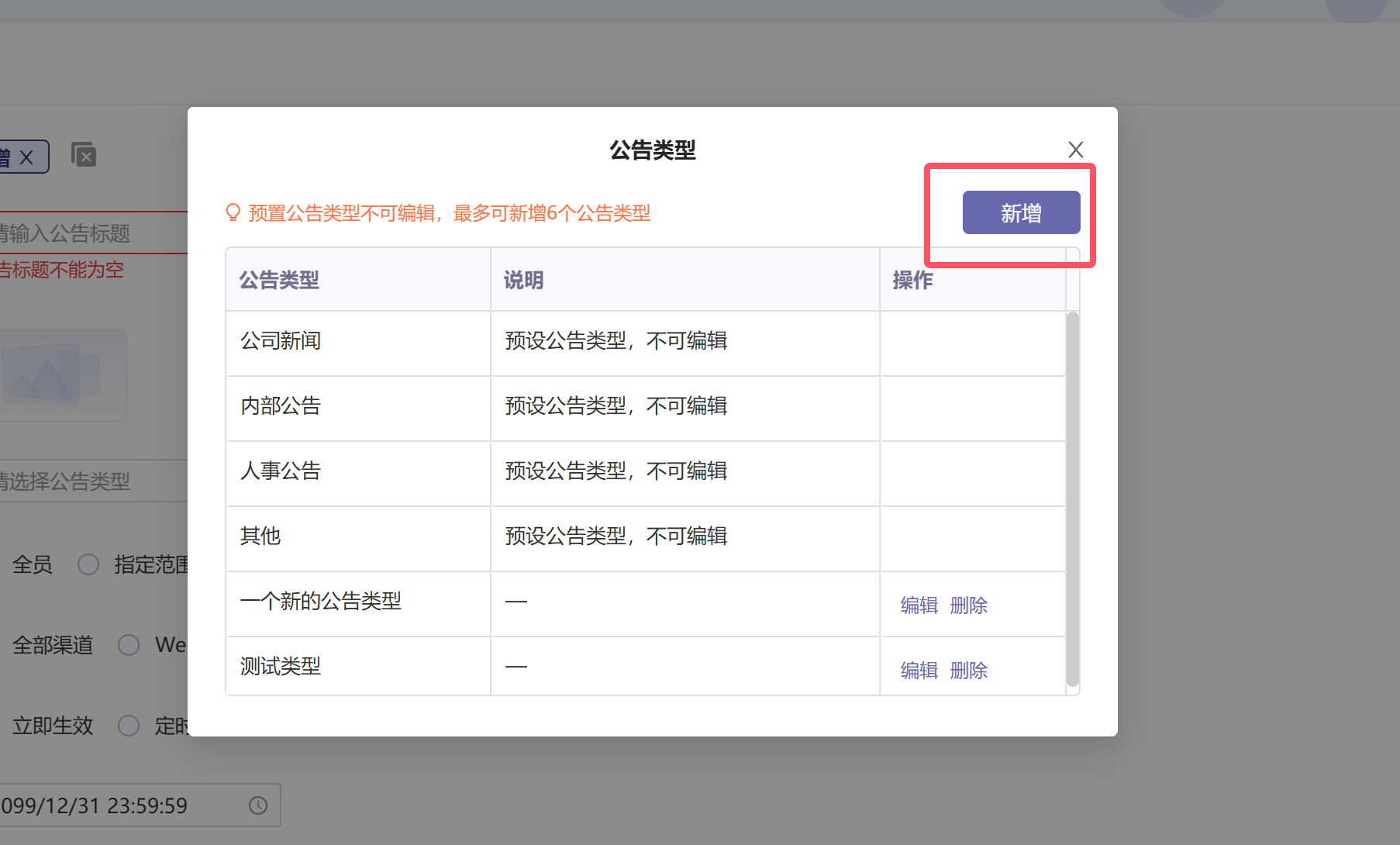Click the clock icon in date field
This screenshot has height=845, width=1400.
point(258,805)
